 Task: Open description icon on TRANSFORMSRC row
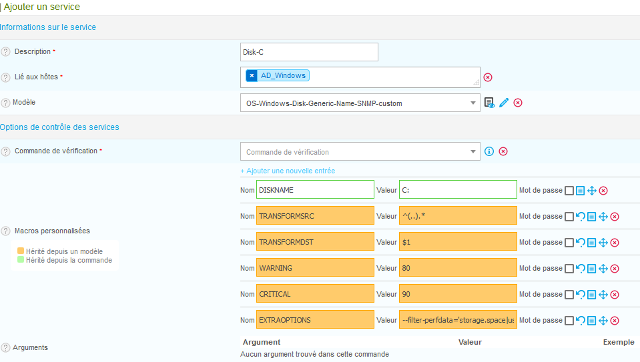coord(591,217)
